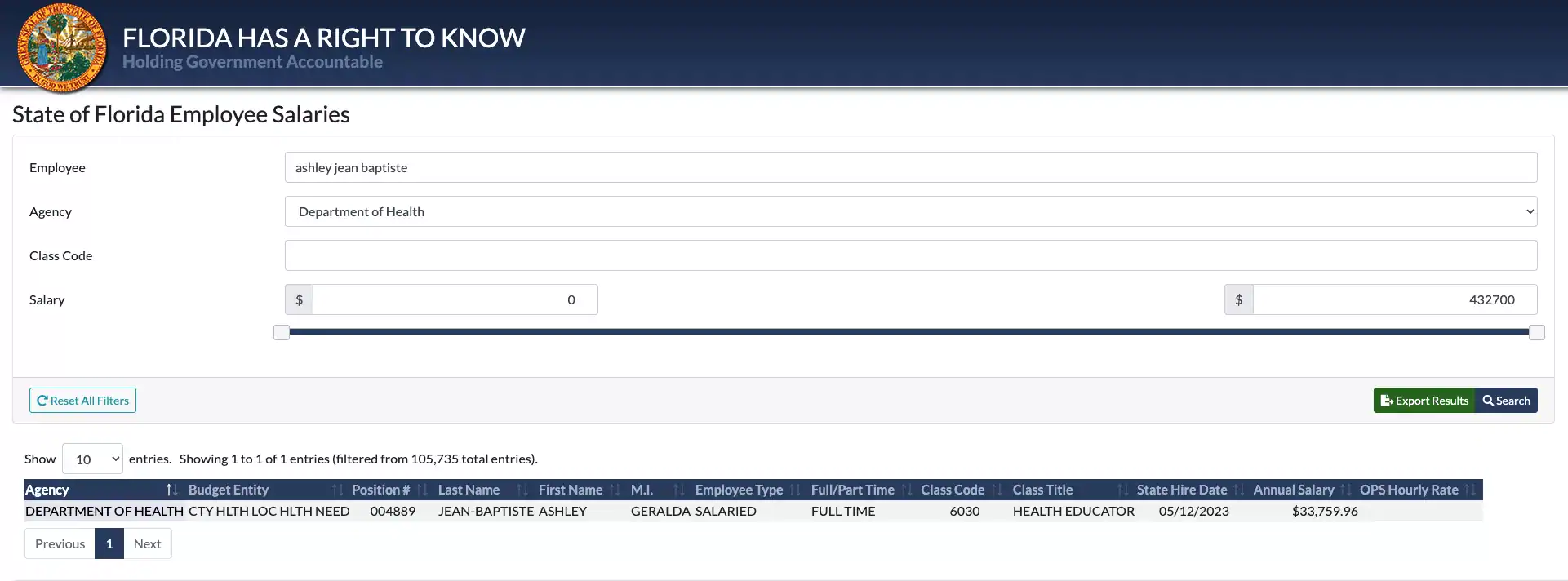Click the minimum salary slider handle

click(x=282, y=332)
